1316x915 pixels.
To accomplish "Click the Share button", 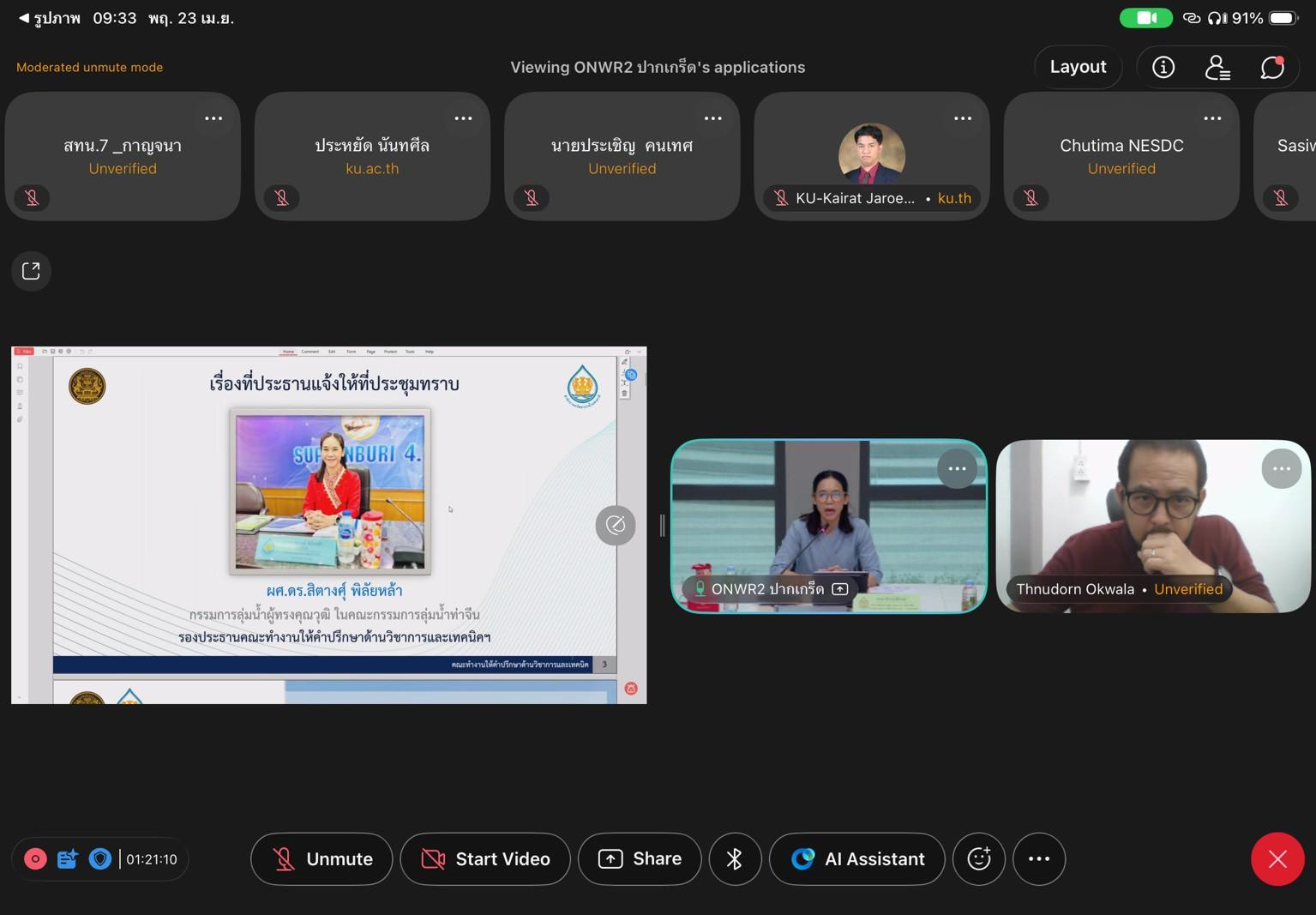I will click(640, 858).
